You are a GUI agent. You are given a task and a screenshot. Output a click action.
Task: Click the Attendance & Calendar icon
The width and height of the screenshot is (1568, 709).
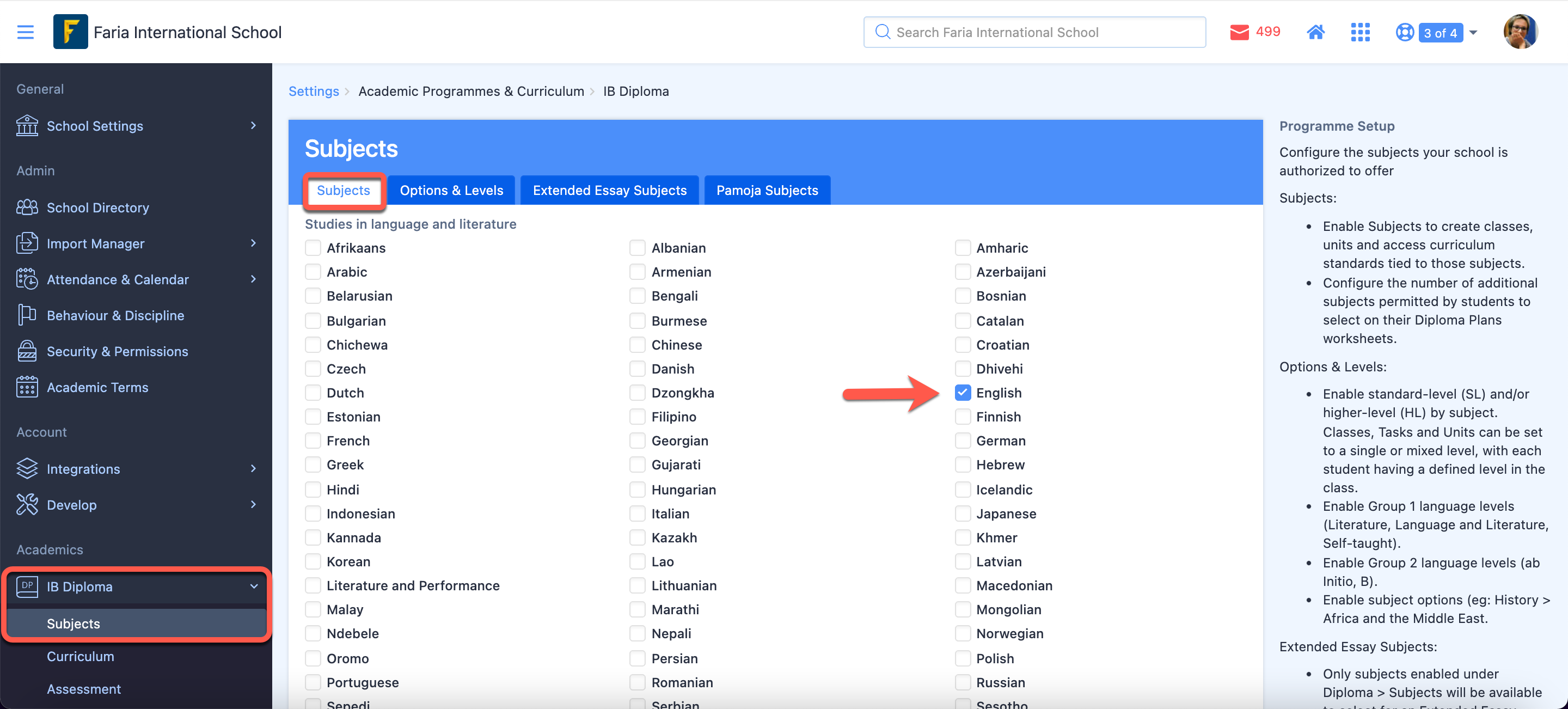(x=27, y=279)
